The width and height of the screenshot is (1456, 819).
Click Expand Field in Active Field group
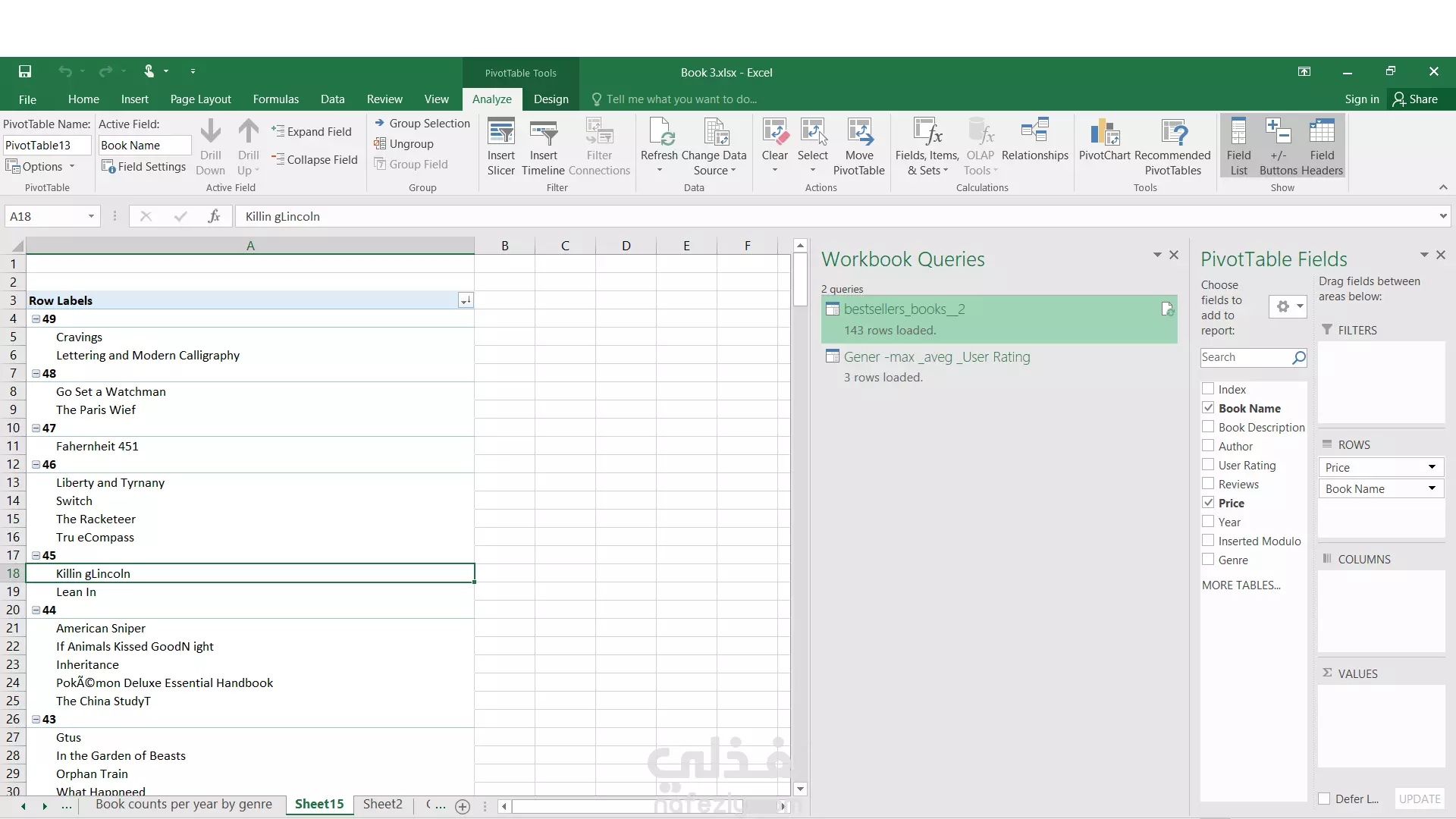tap(312, 131)
